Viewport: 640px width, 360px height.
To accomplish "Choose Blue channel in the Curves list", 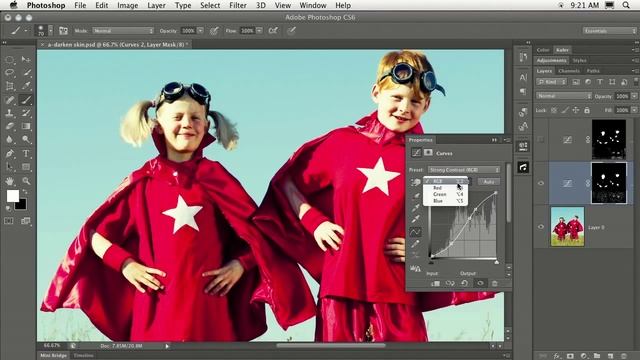I will pyautogui.click(x=445, y=201).
